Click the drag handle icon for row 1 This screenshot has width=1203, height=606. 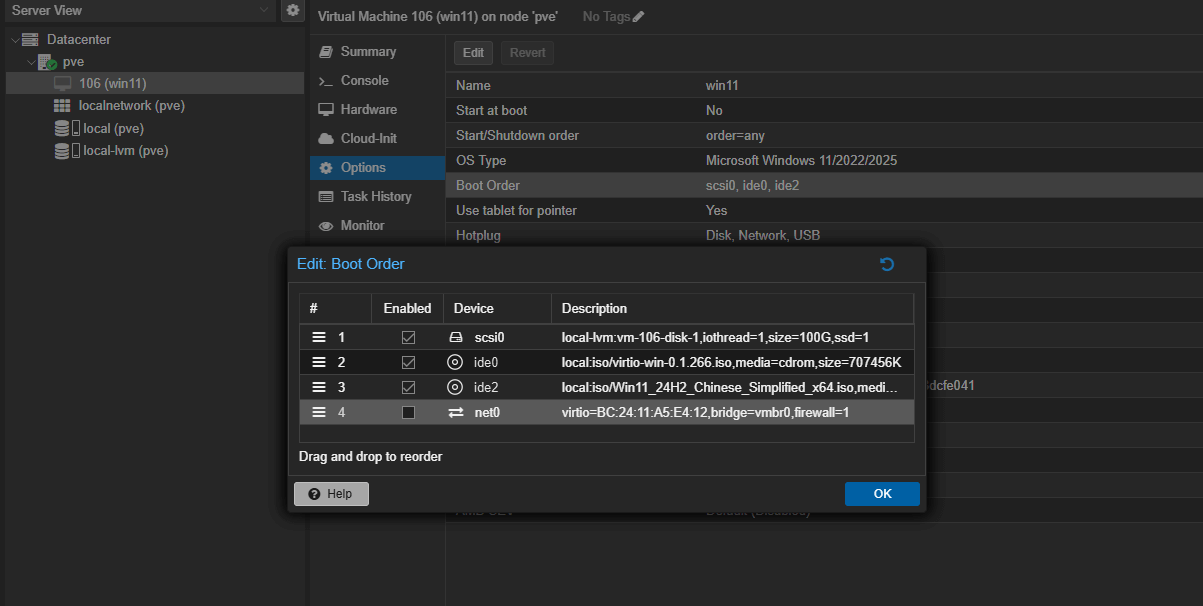[x=319, y=338]
